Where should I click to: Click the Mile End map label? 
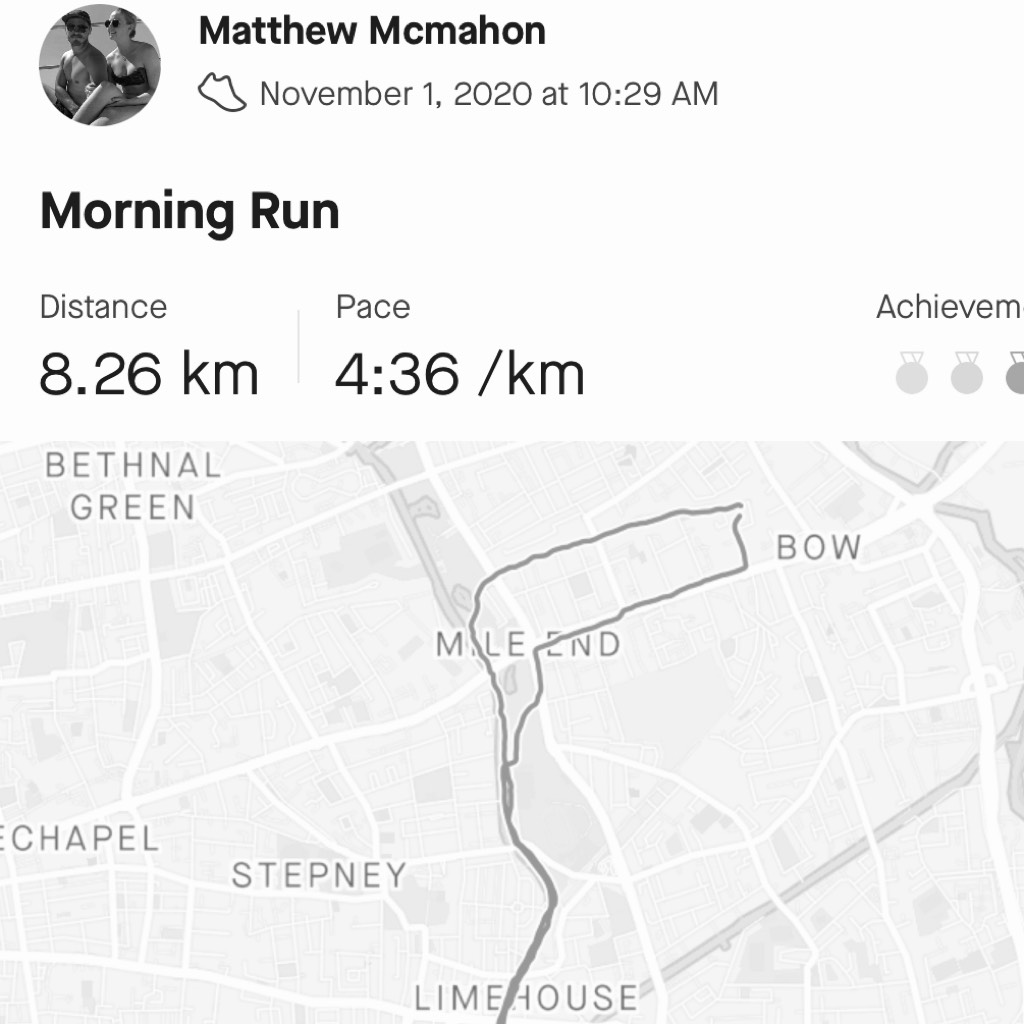[528, 645]
